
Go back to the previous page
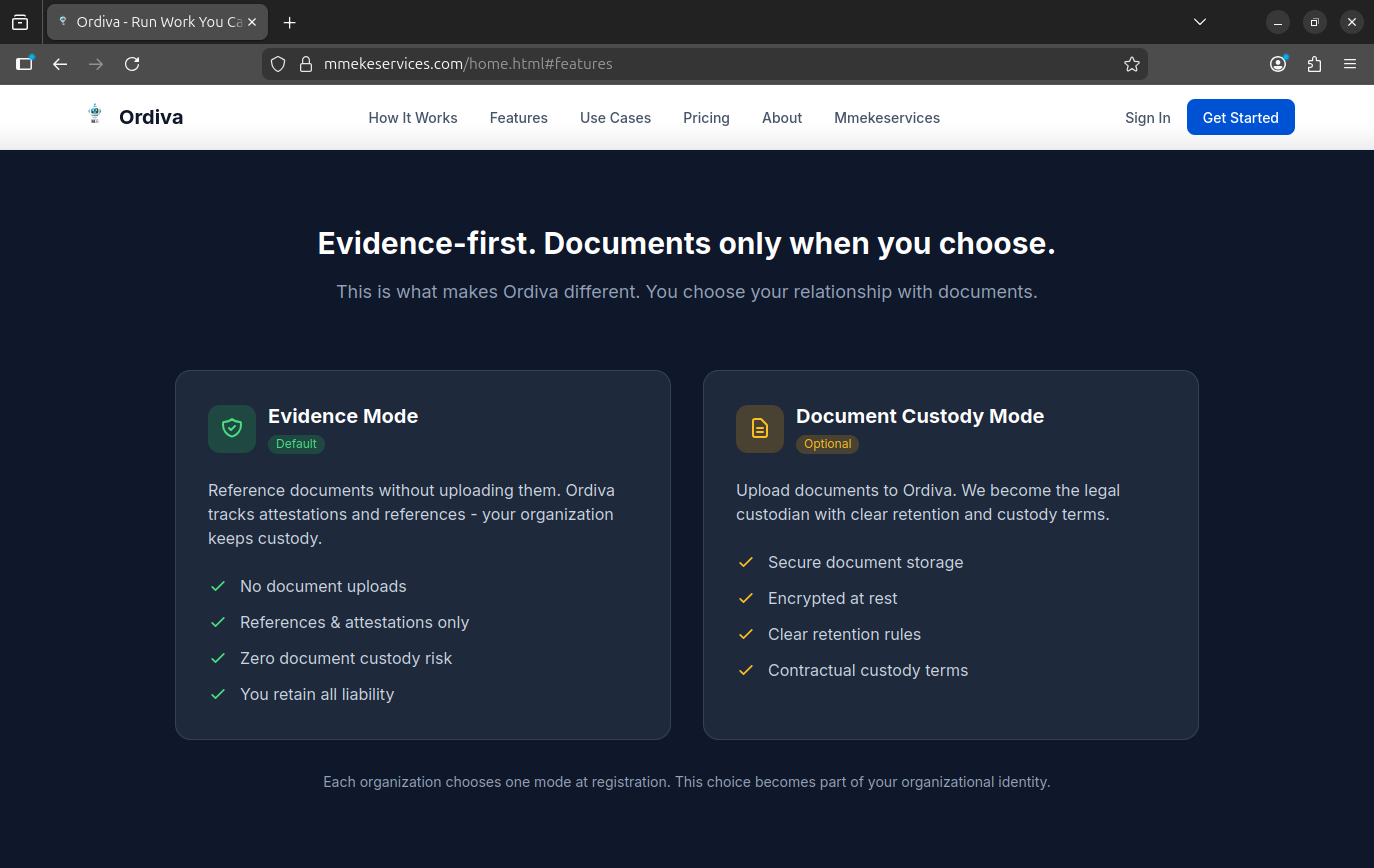[x=60, y=64]
